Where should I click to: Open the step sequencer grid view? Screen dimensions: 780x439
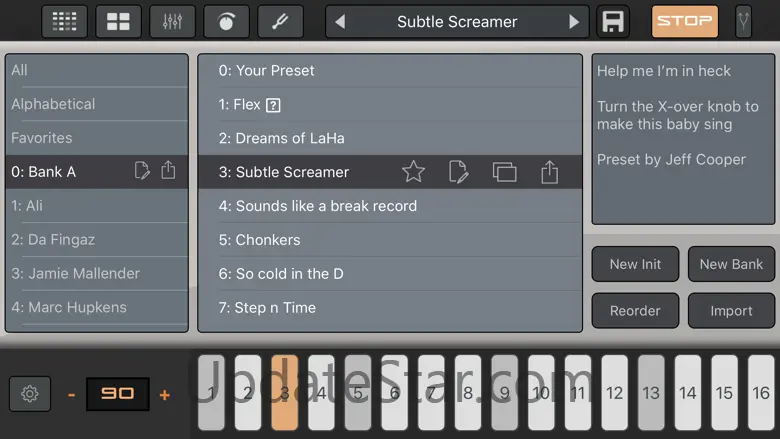coord(64,21)
